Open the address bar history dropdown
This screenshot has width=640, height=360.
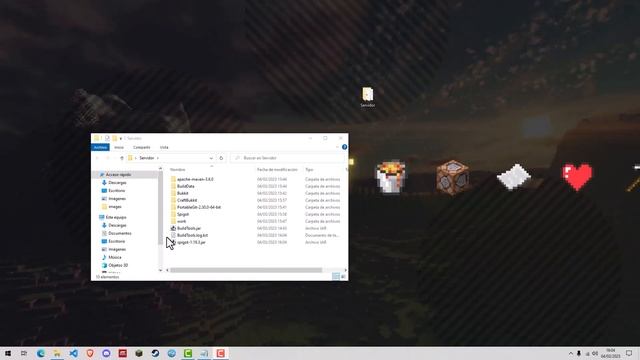(211, 158)
